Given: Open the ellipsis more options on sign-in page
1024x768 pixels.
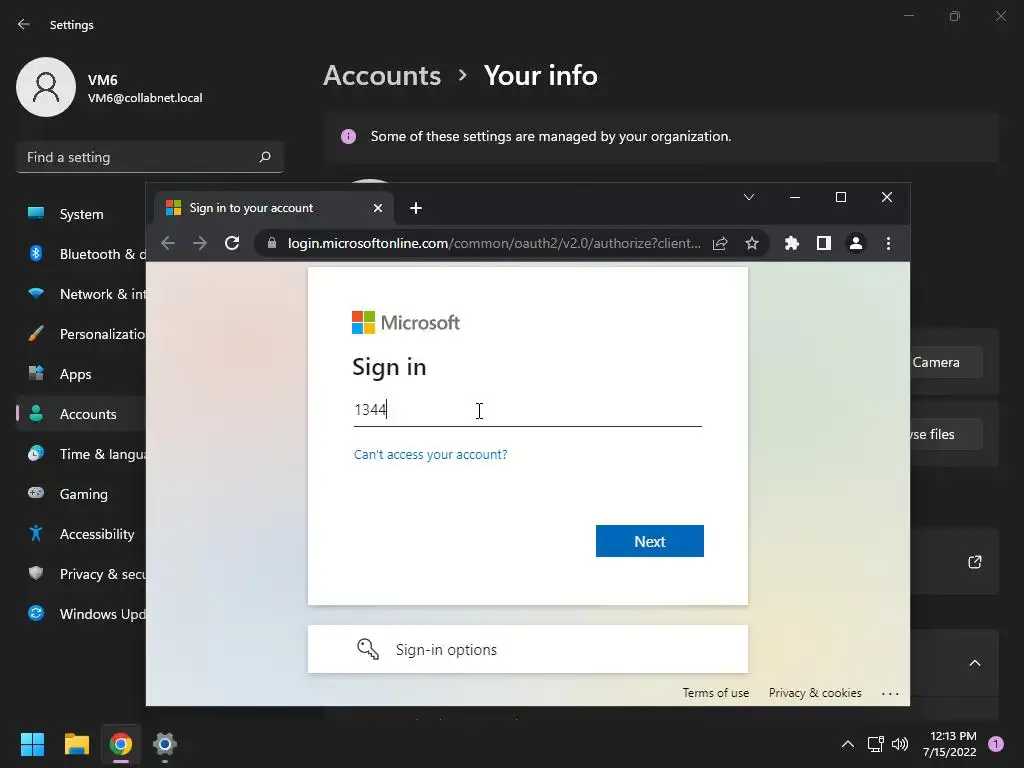Looking at the screenshot, I should tap(890, 694).
